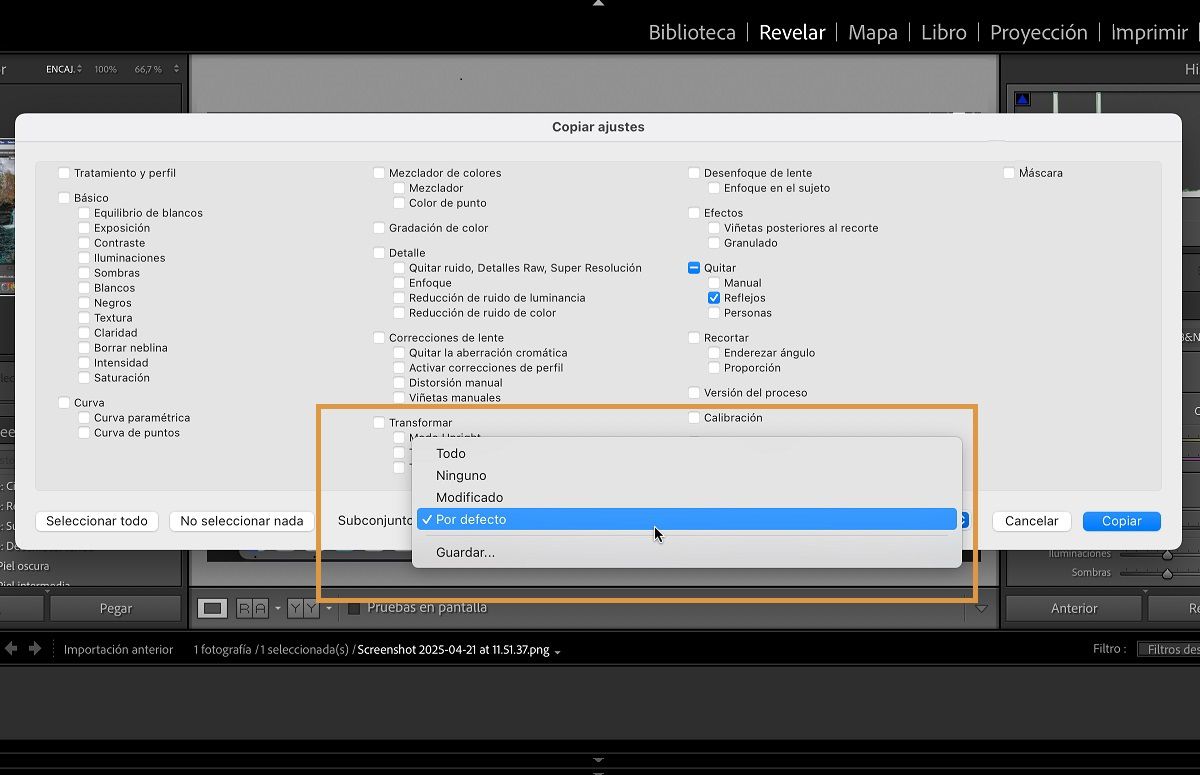Click the Iluminaciones slider in the right panel
Image resolution: width=1200 pixels, height=775 pixels.
coord(1167,555)
